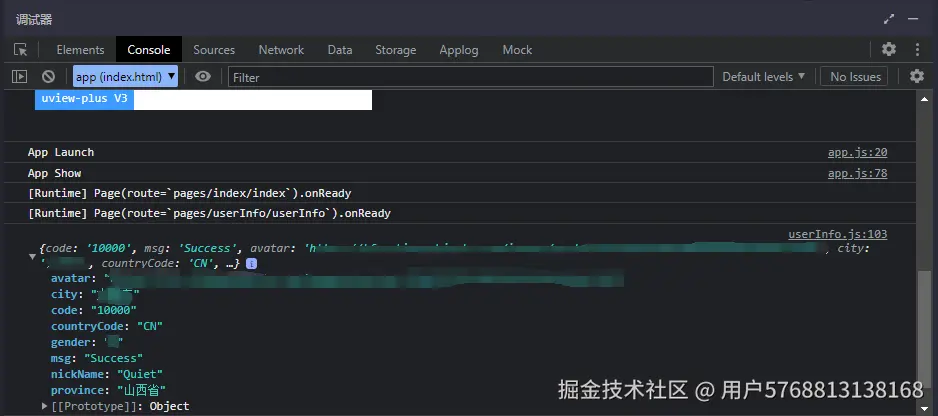Click the scrollbar up arrow
This screenshot has height=416, width=938.
[x=925, y=99]
